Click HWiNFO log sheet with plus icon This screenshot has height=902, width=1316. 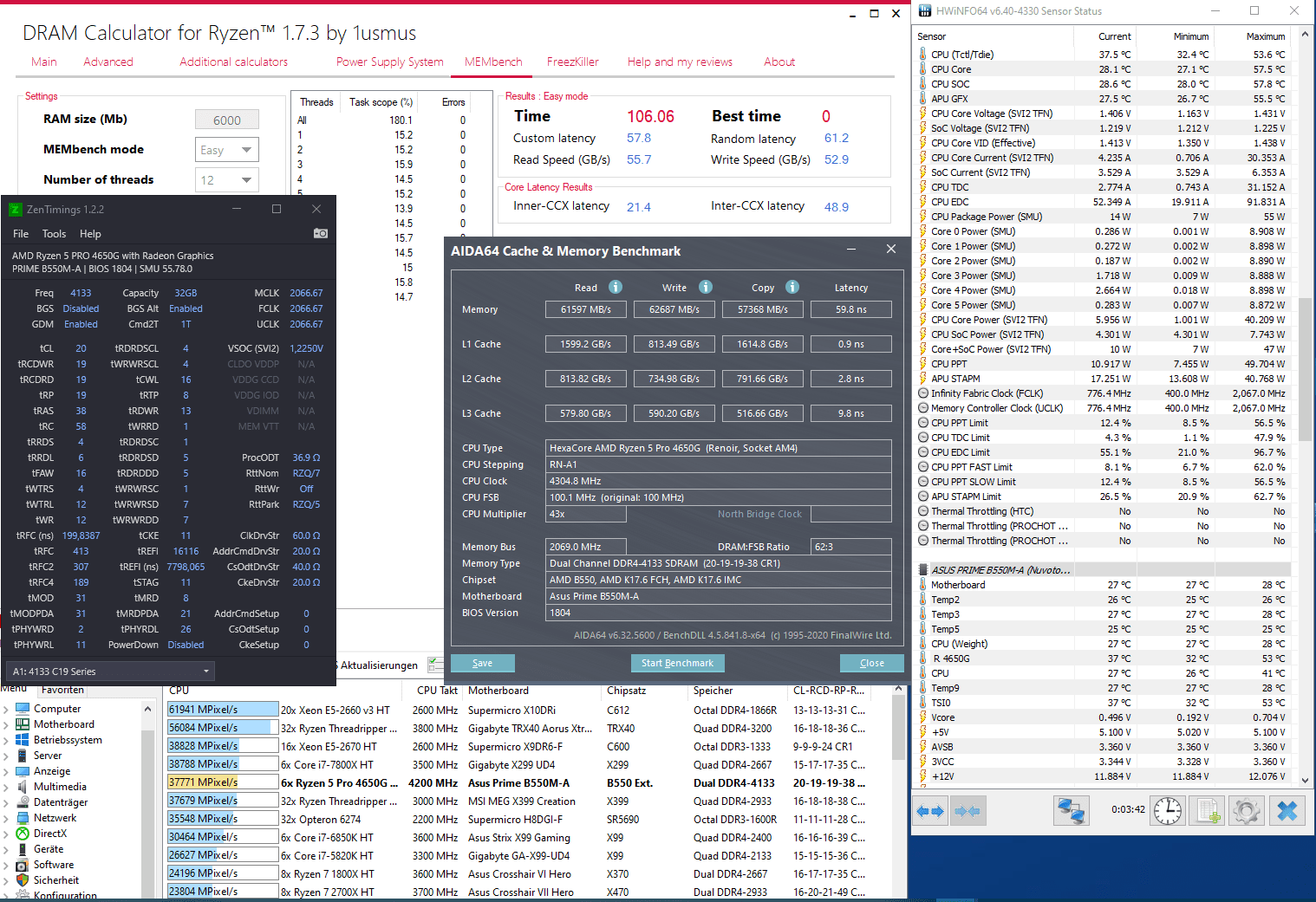[x=1208, y=811]
